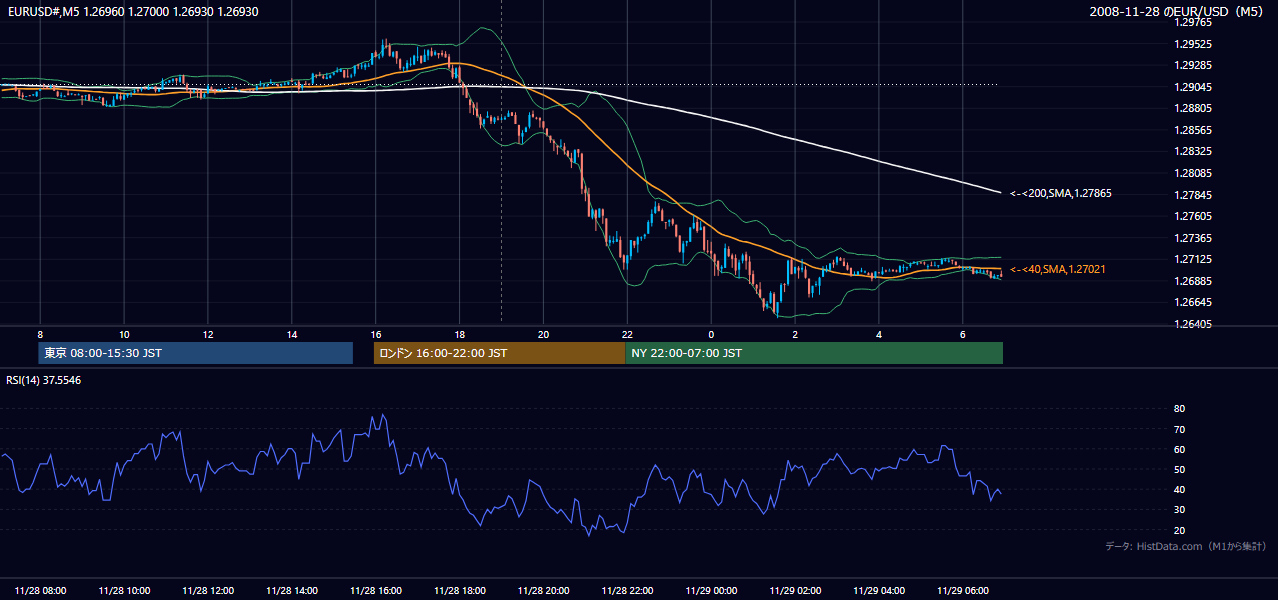Click RSI scale label 70
The image size is (1278, 600).
click(x=1179, y=429)
